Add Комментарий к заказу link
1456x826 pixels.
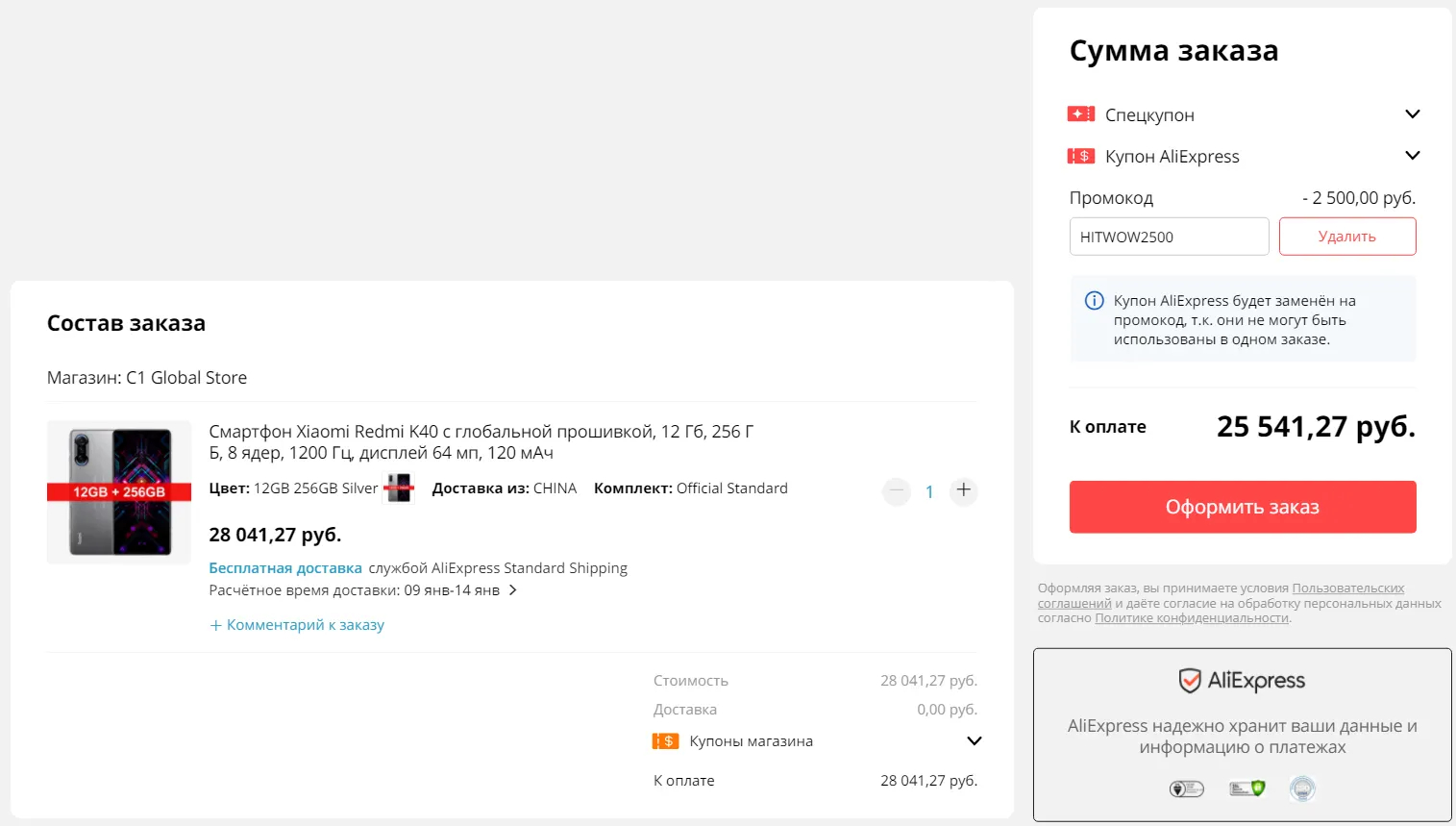pyautogui.click(x=297, y=625)
